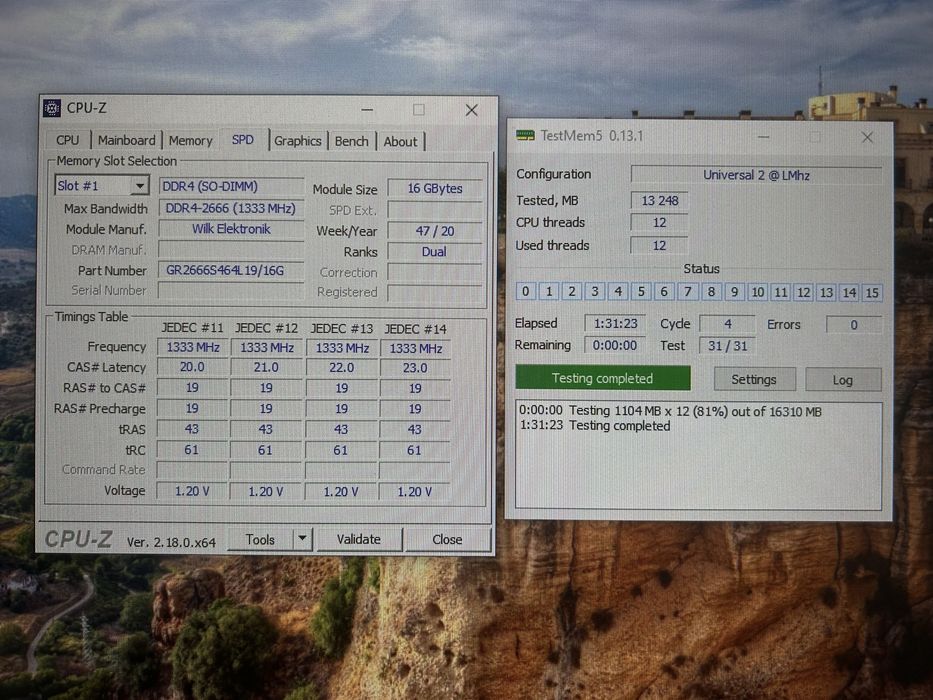Click the JEDEC #13 column header
This screenshot has width=933, height=700.
click(342, 329)
